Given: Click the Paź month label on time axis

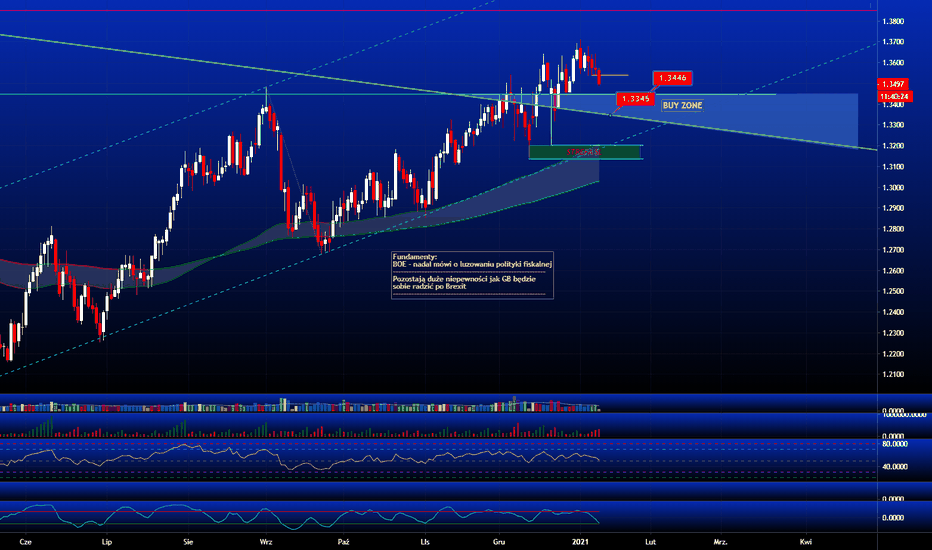Looking at the screenshot, I should click(x=344, y=542).
